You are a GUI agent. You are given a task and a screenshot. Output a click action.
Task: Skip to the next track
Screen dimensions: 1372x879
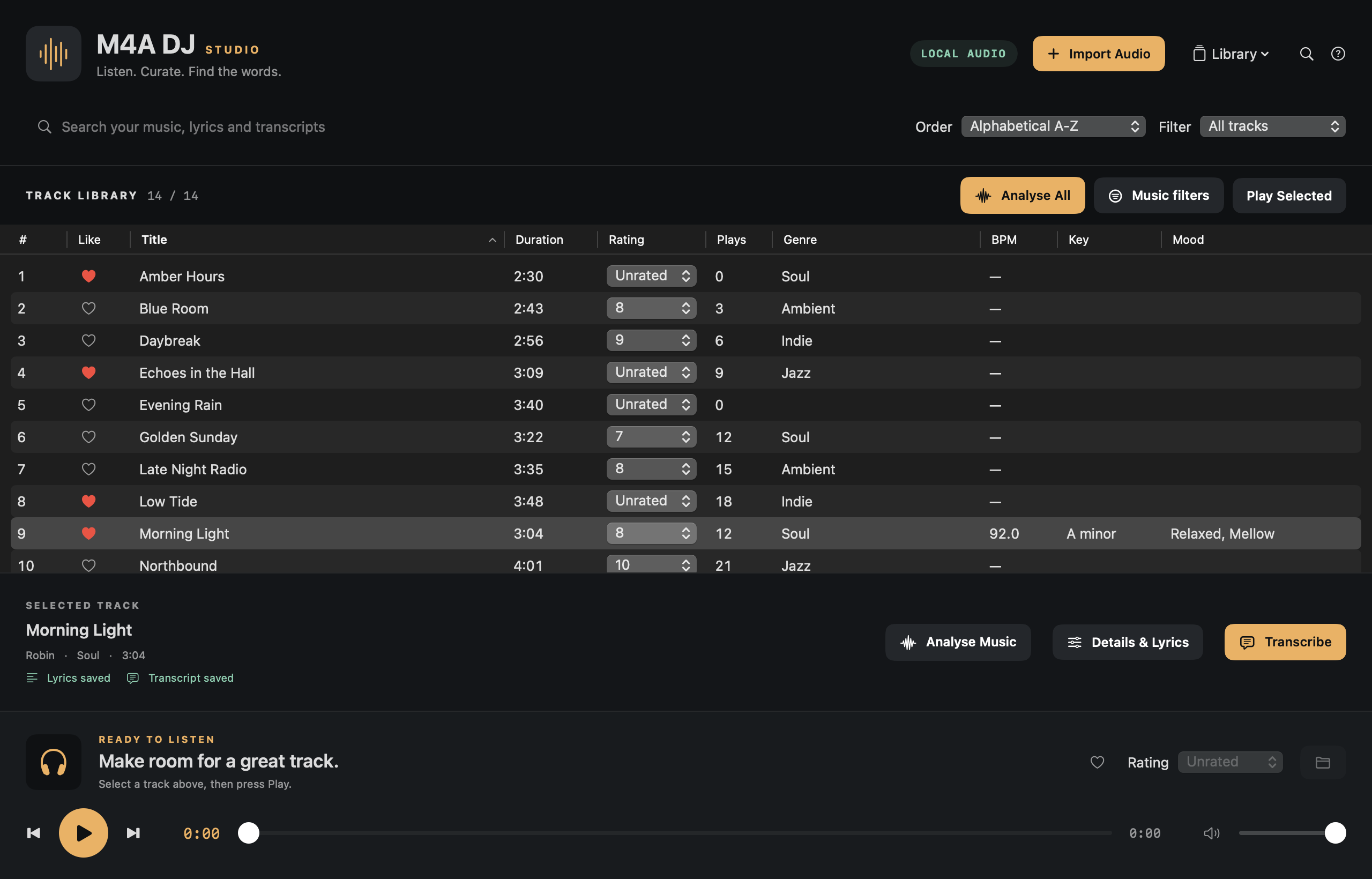[133, 833]
